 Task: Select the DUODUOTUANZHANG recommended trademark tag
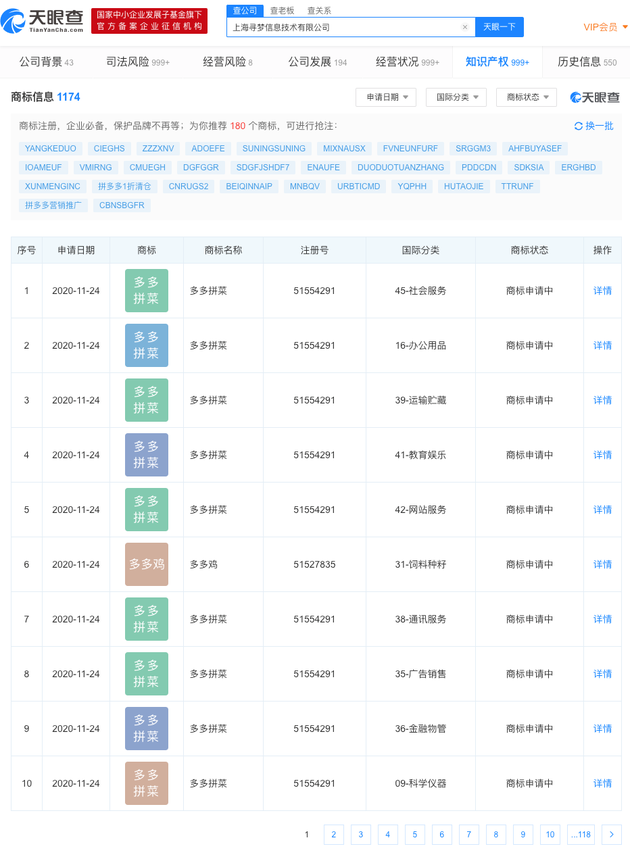click(400, 168)
